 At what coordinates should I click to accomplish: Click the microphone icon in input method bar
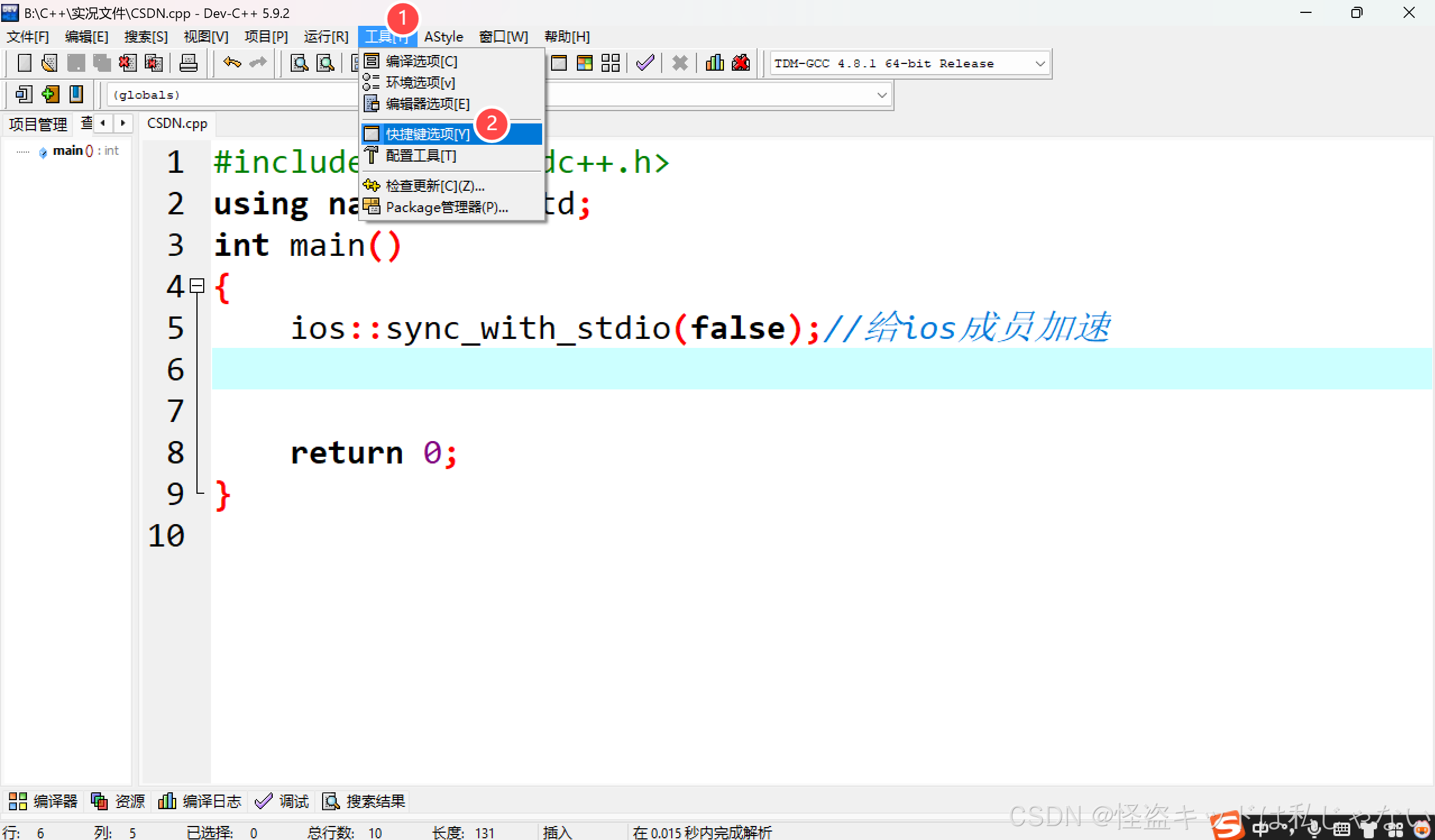point(1314,829)
